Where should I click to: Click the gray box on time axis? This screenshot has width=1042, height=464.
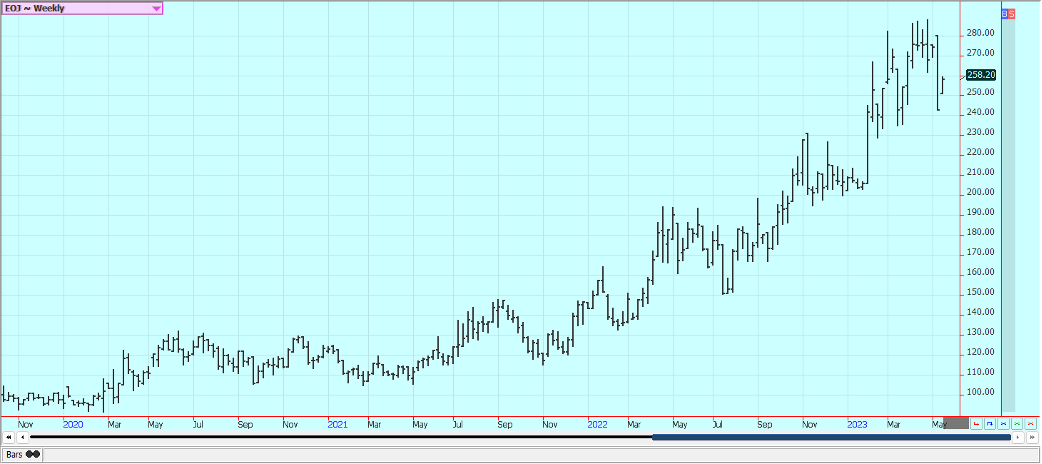click(956, 423)
